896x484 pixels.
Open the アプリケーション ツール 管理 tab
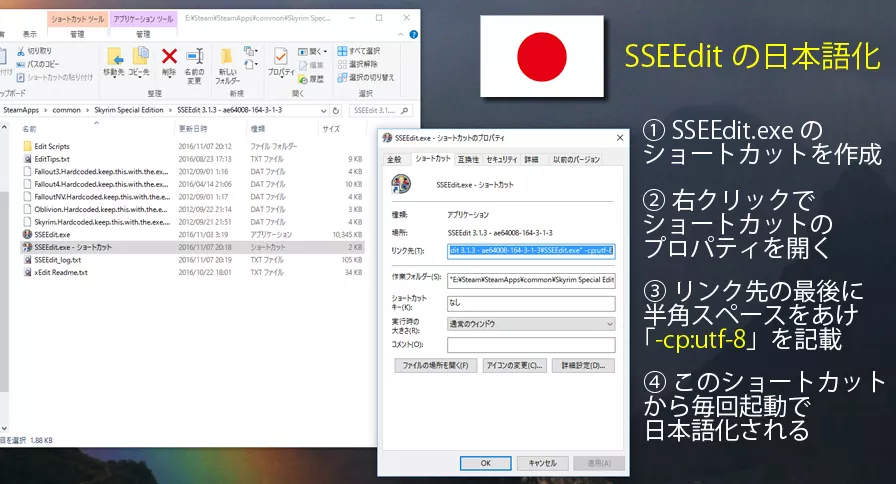pyautogui.click(x=143, y=34)
